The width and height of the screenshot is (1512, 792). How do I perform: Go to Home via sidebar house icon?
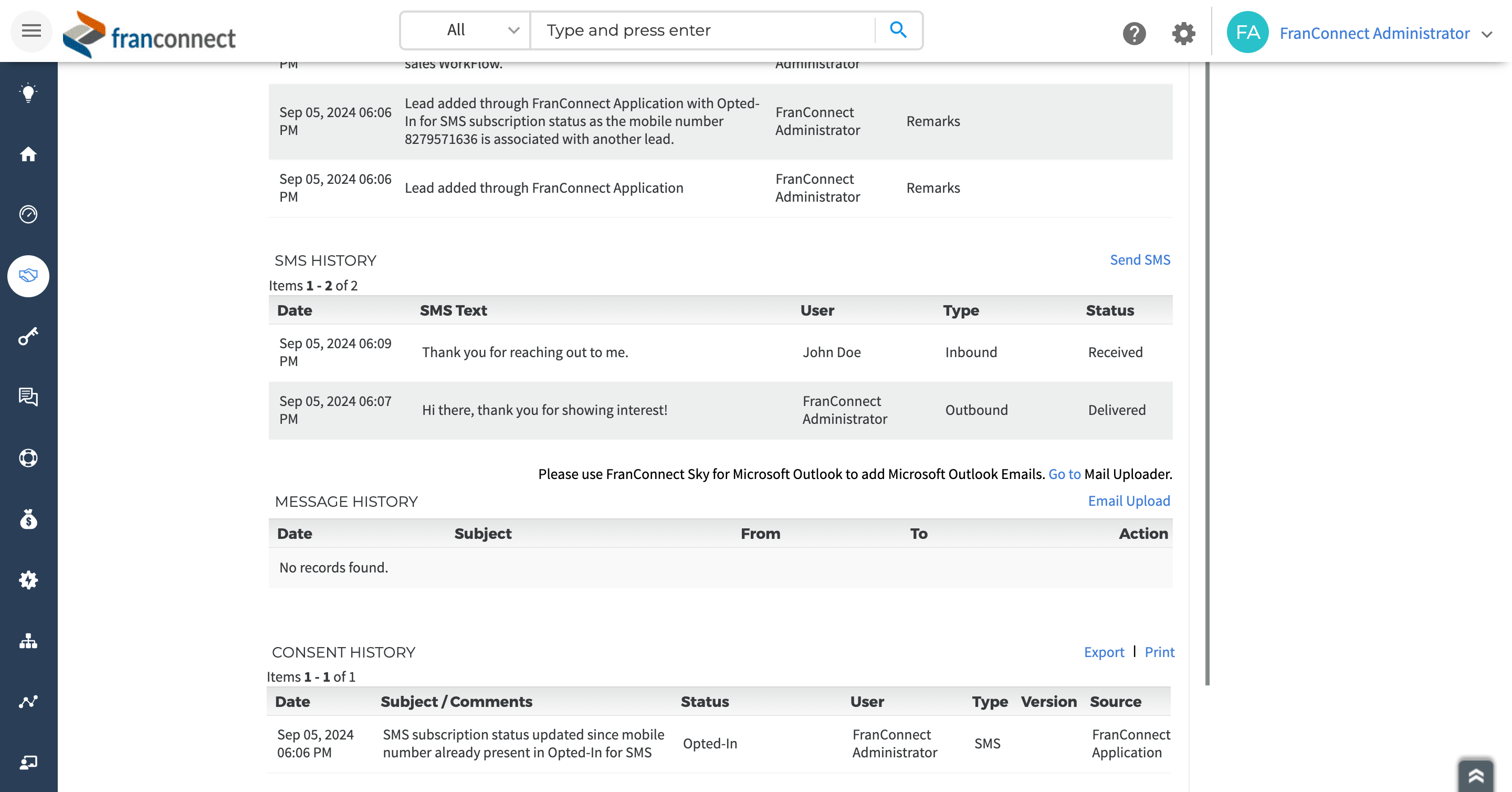coord(28,154)
